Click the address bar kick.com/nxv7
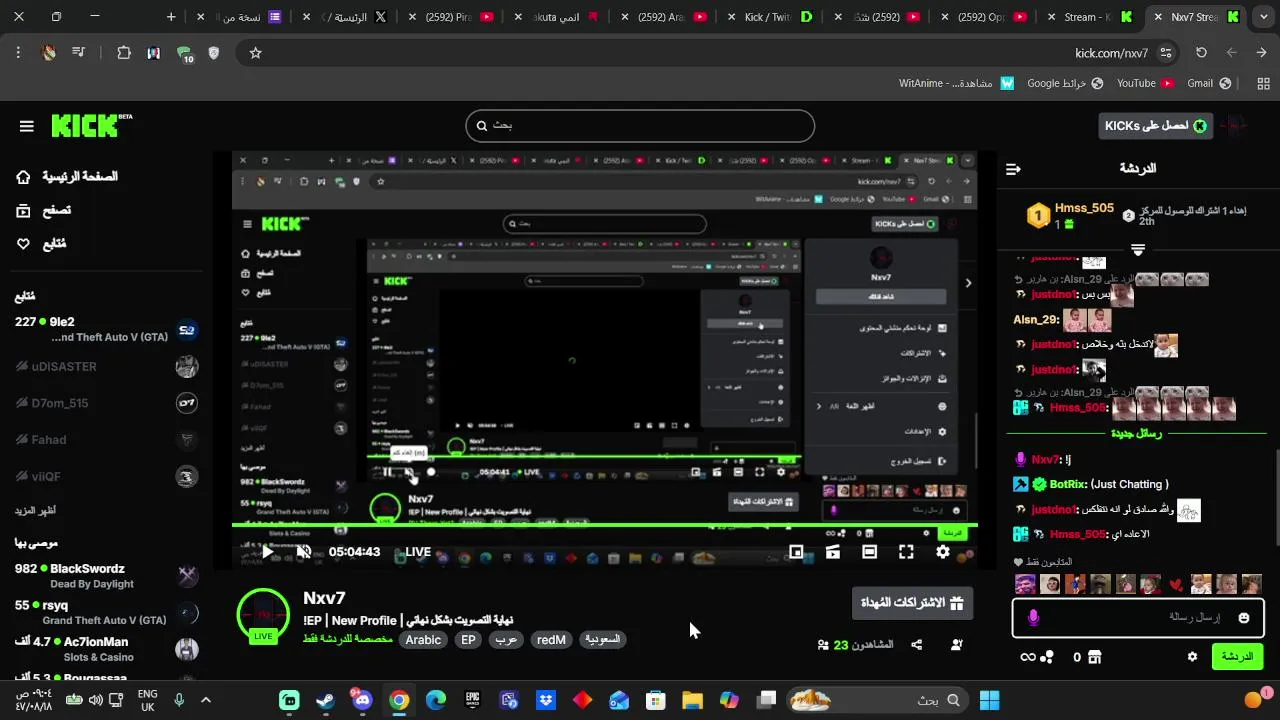1280x720 pixels. (x=1111, y=53)
